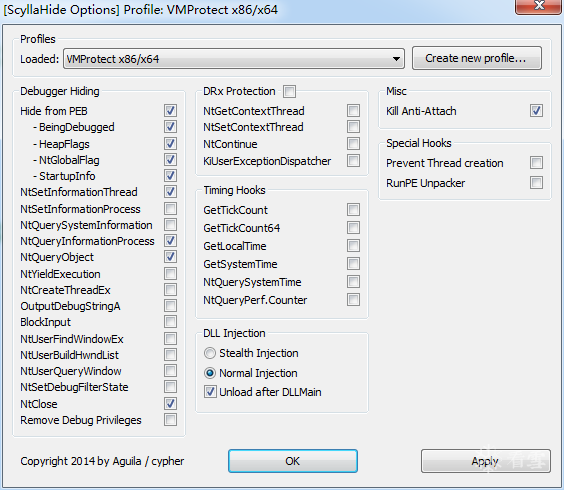Toggle the NtGlobalFlag checkbox
Screen dimensions: 564x490
pos(170,159)
